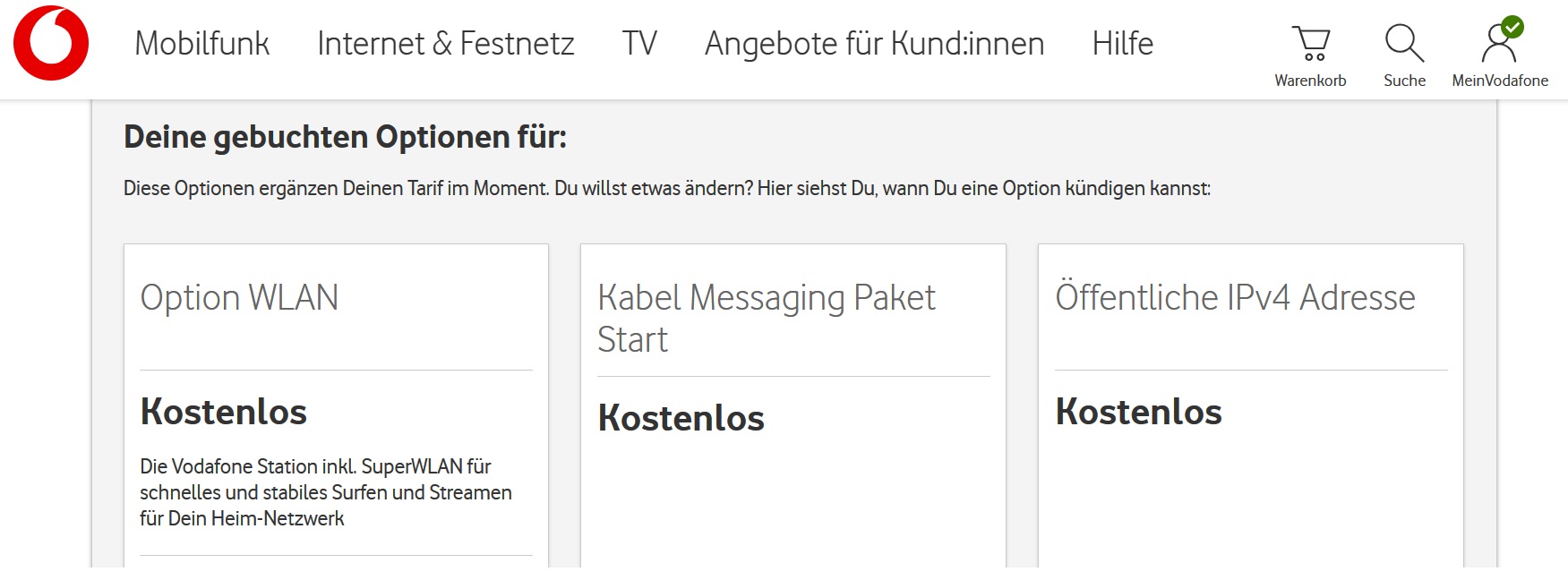1568x580 pixels.
Task: Click Kostenlos in the IPv4 Adresse card
Action: (1139, 412)
